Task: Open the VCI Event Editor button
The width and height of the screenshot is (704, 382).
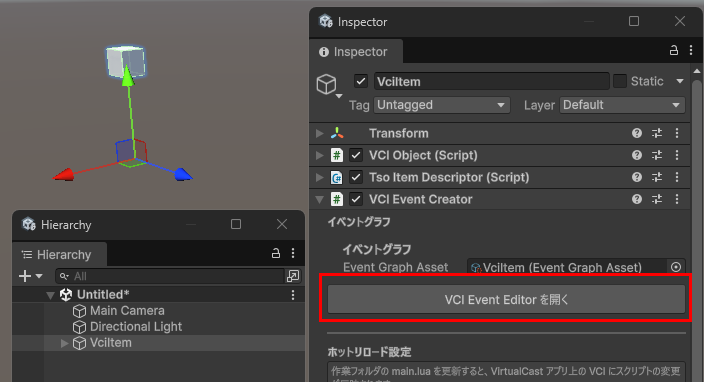Action: coord(506,299)
